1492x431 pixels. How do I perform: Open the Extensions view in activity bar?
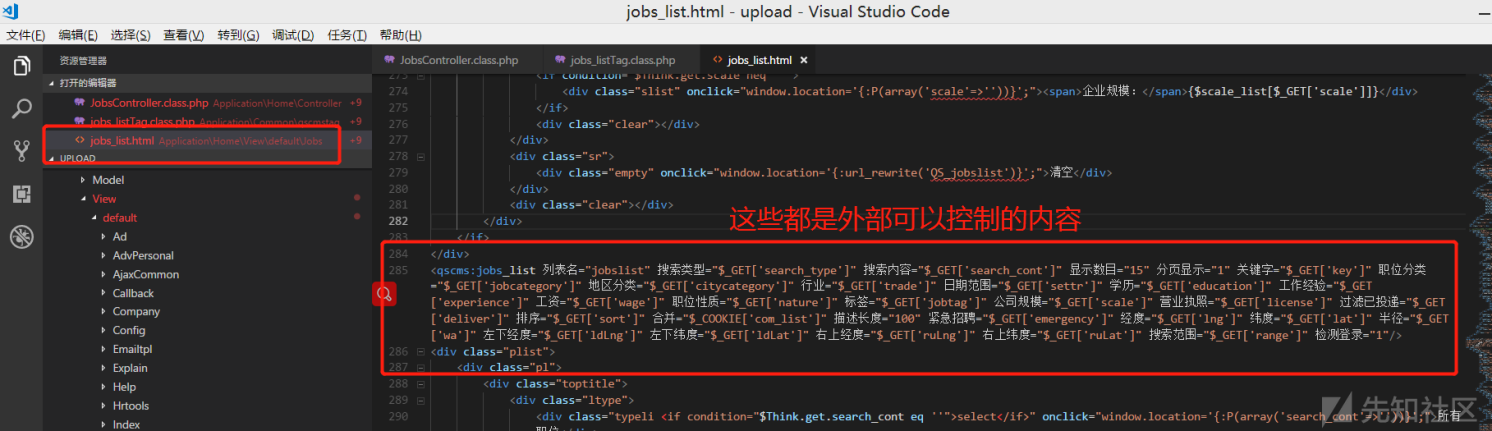click(x=21, y=194)
